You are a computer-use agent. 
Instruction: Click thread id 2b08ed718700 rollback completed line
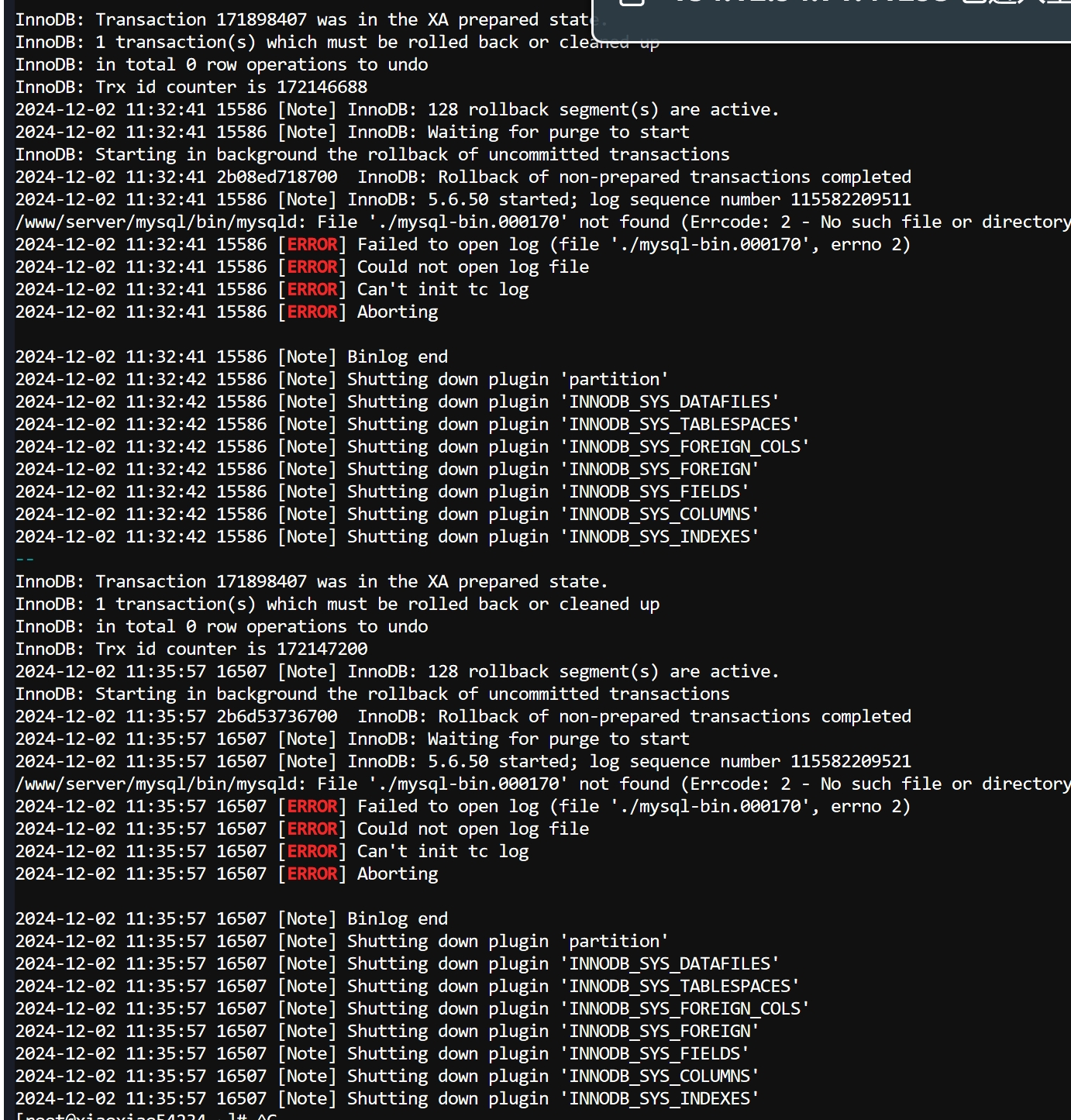463,177
